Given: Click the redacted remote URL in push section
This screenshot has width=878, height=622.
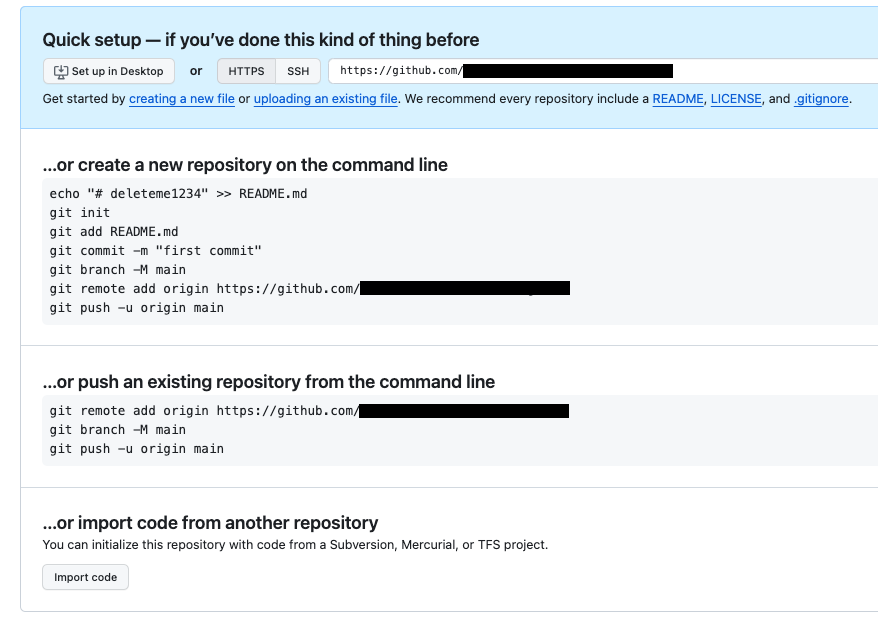Looking at the screenshot, I should [x=465, y=410].
